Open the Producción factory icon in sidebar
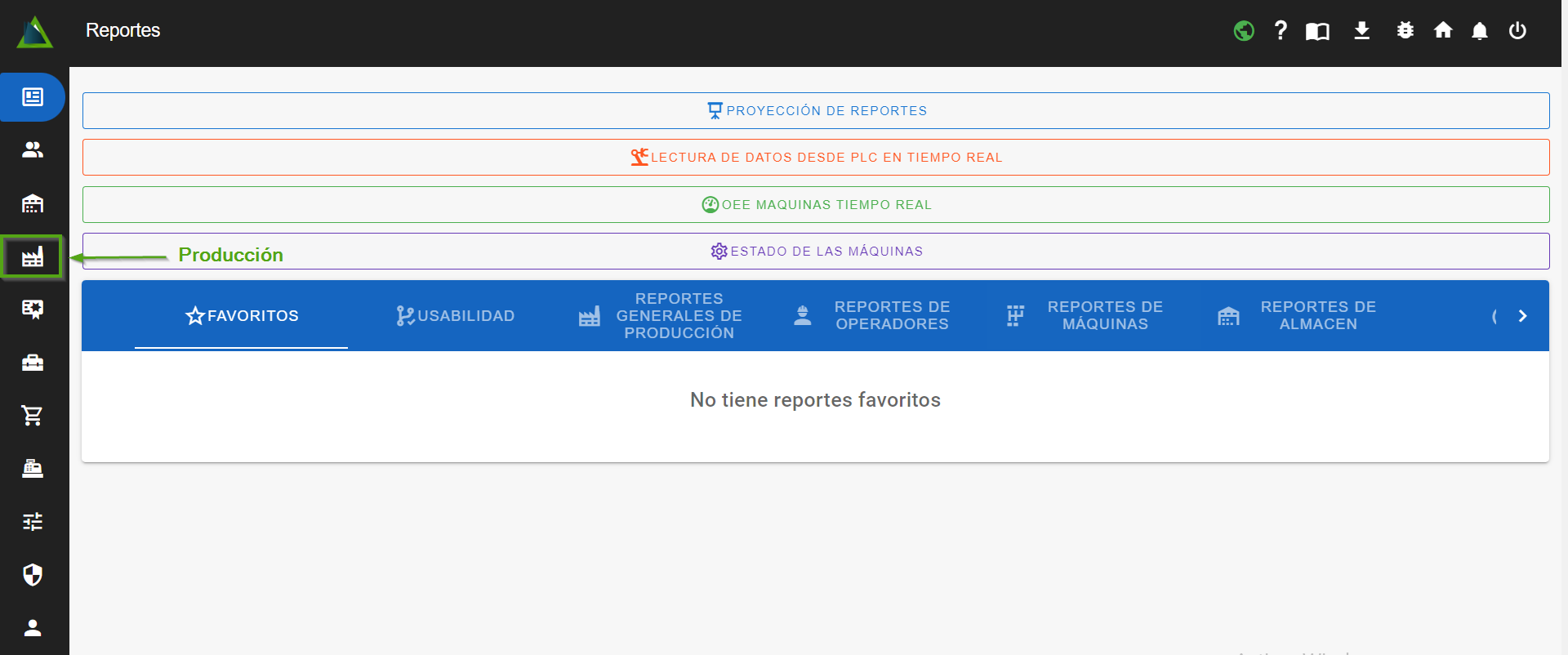Screen dimensions: 1568x655 click(x=33, y=257)
